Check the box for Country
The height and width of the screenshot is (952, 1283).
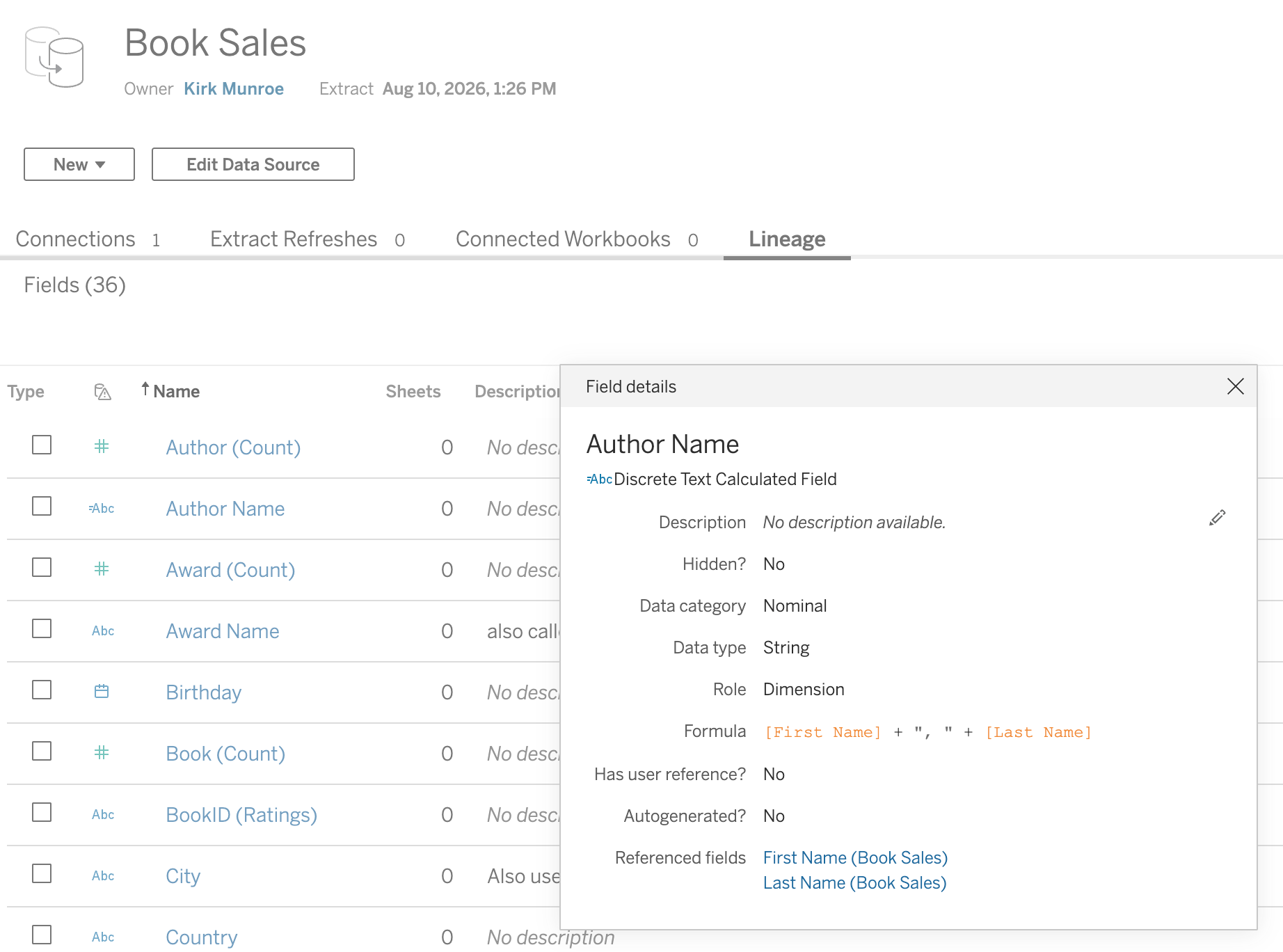tap(42, 935)
